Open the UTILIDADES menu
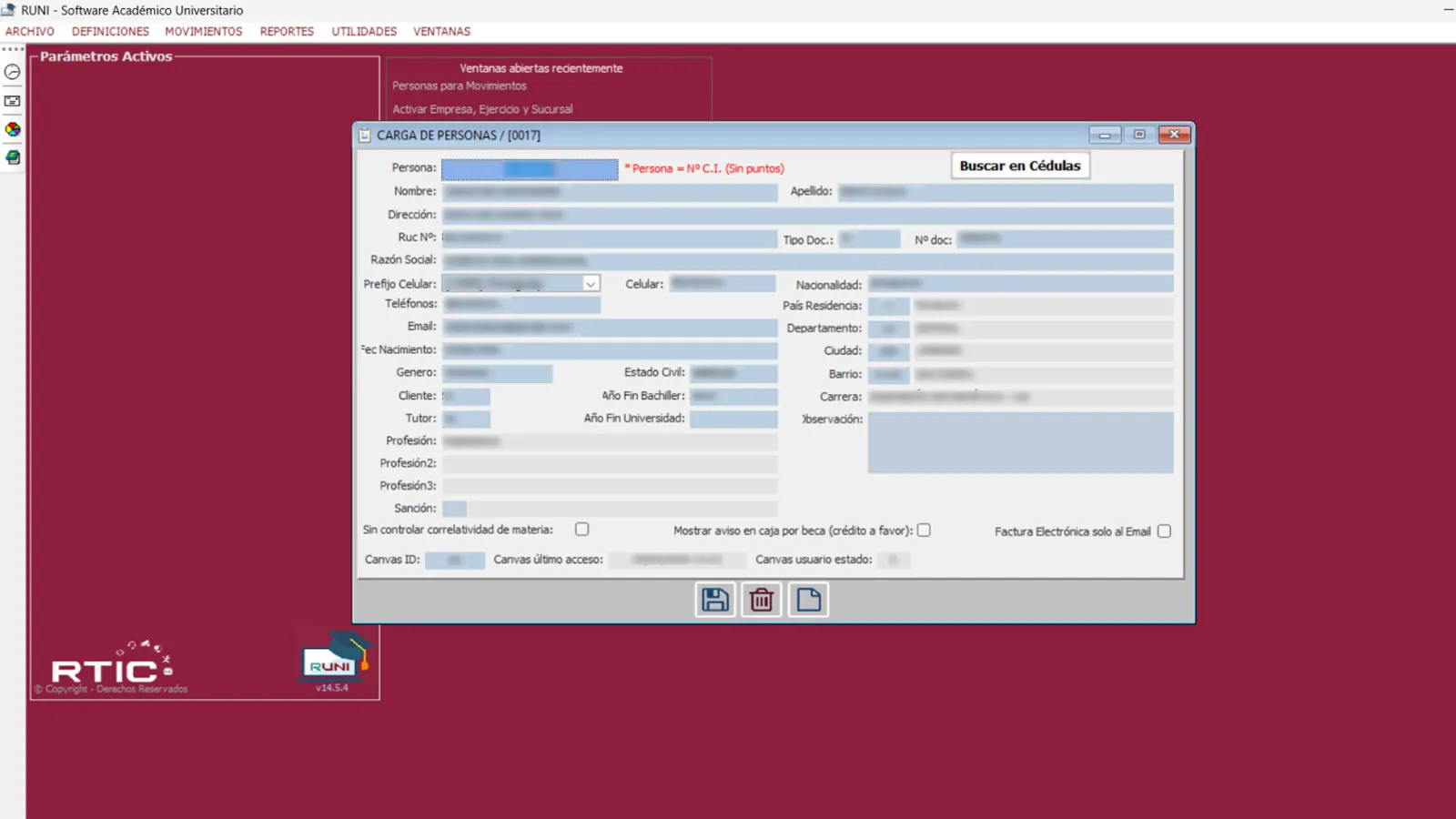 coord(364,31)
